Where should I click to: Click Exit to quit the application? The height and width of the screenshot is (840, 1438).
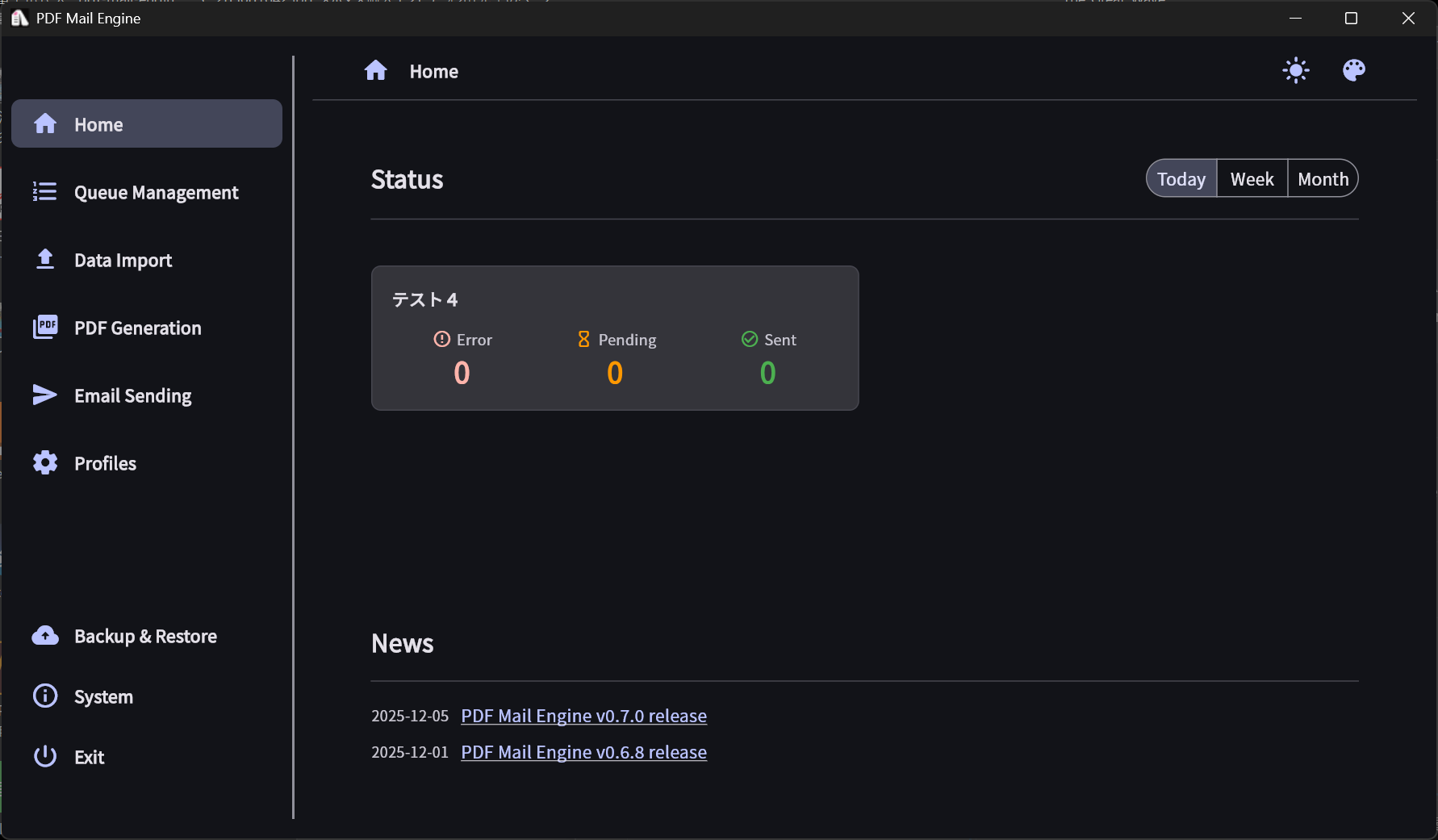coord(89,756)
